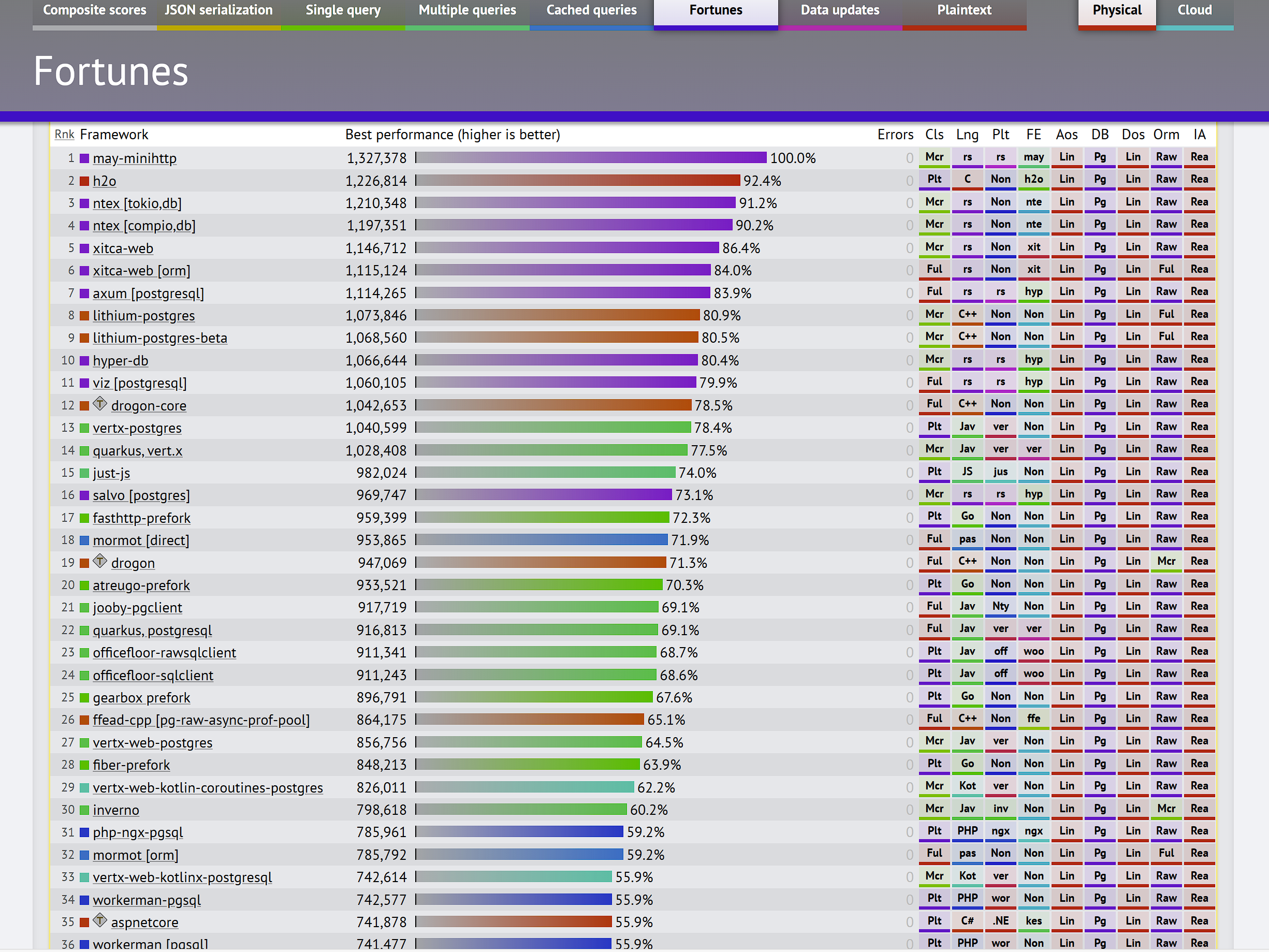This screenshot has width=1269, height=952.
Task: Click woo front-end tag on officefloor-sqlclient row
Action: click(1034, 675)
